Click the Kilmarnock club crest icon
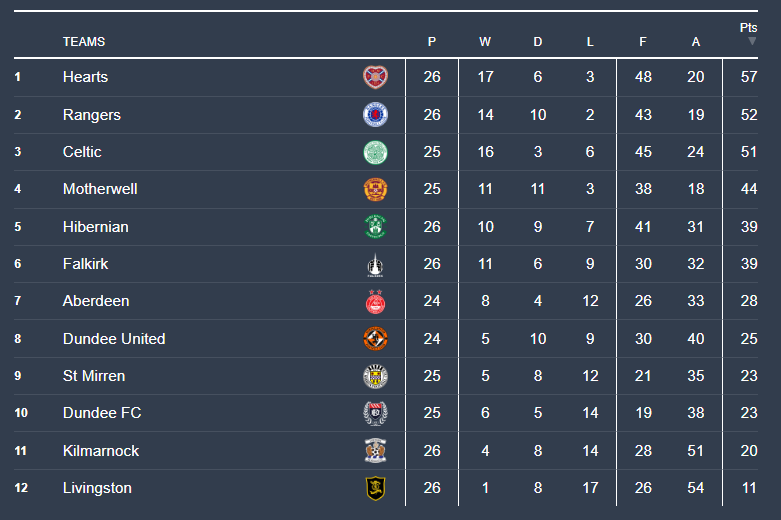 point(375,451)
